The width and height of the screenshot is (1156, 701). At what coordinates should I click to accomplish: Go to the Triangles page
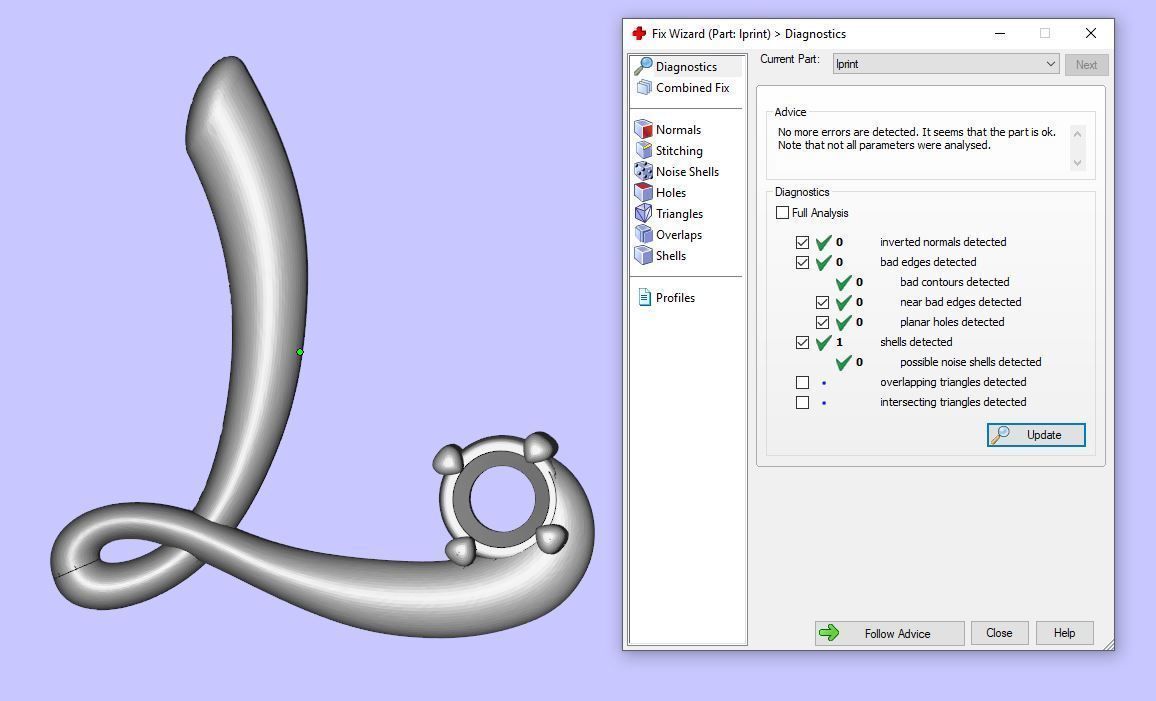[x=680, y=213]
